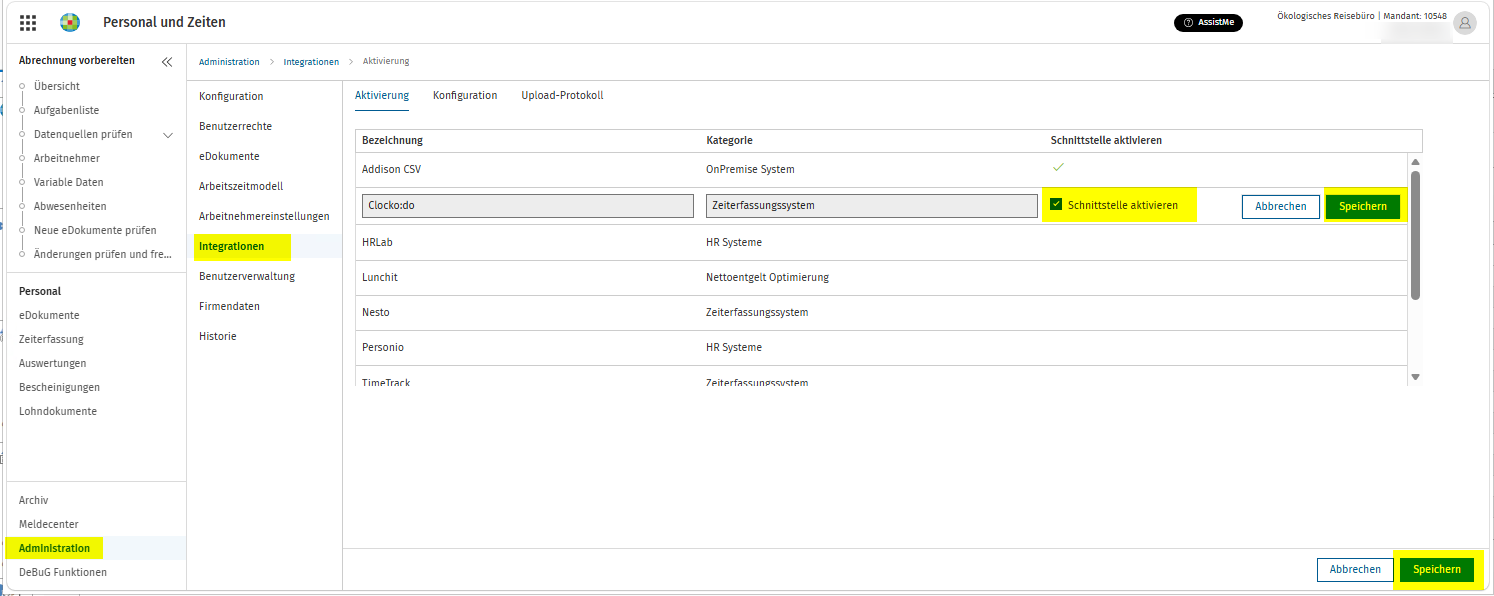1494x596 pixels.
Task: Open Benutzerverwaltung in the administration menu
Action: [x=247, y=276]
